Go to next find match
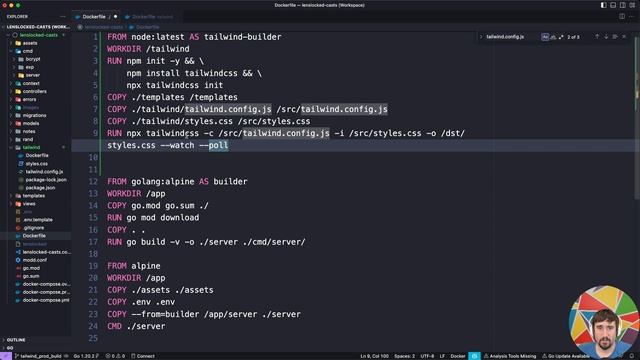Screen dimensions: 640x360 tap(606, 37)
